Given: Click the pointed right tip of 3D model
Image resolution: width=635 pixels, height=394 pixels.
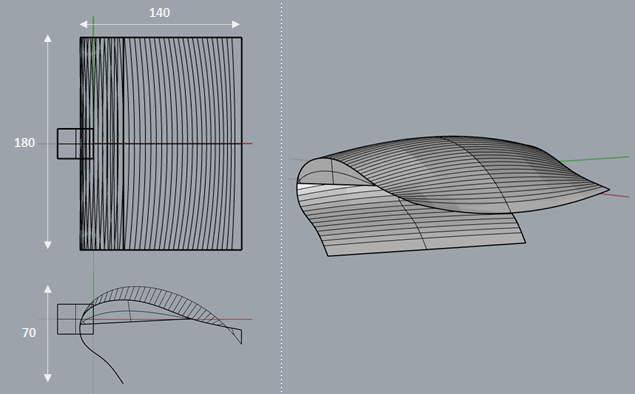Looking at the screenshot, I should coord(606,189).
